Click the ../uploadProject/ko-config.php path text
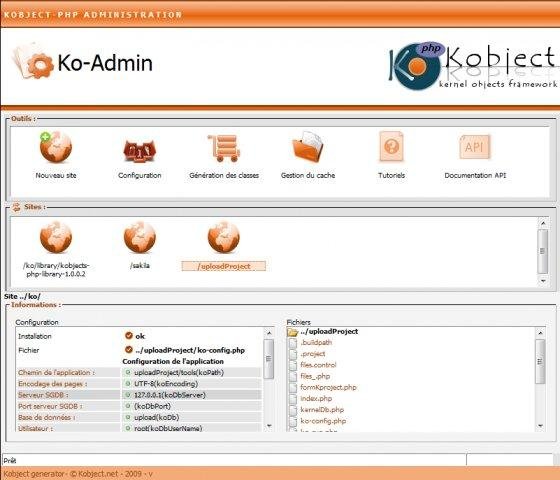 pyautogui.click(x=190, y=350)
